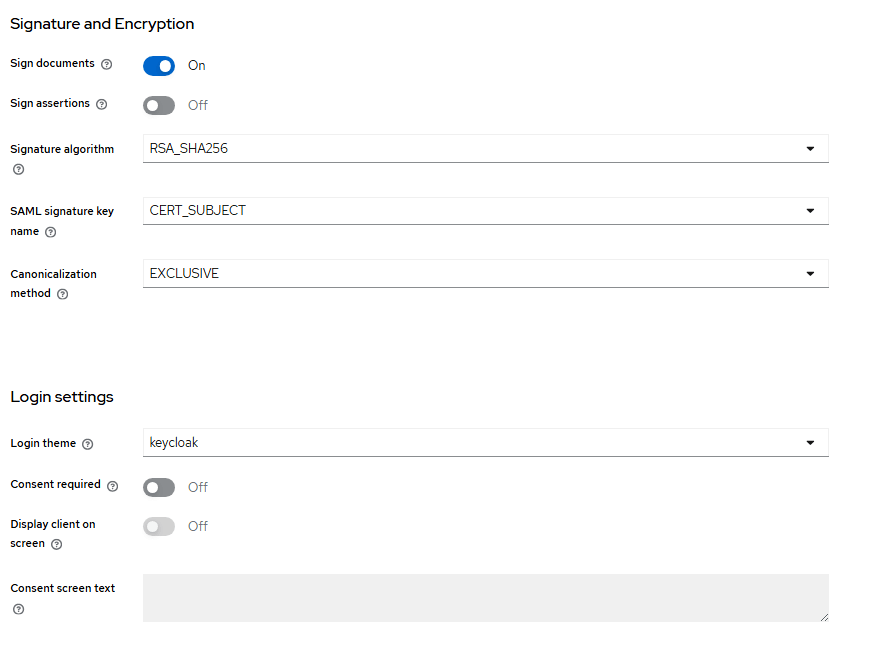
Task: Click the Consent screen text help icon
Action: pyautogui.click(x=18, y=609)
